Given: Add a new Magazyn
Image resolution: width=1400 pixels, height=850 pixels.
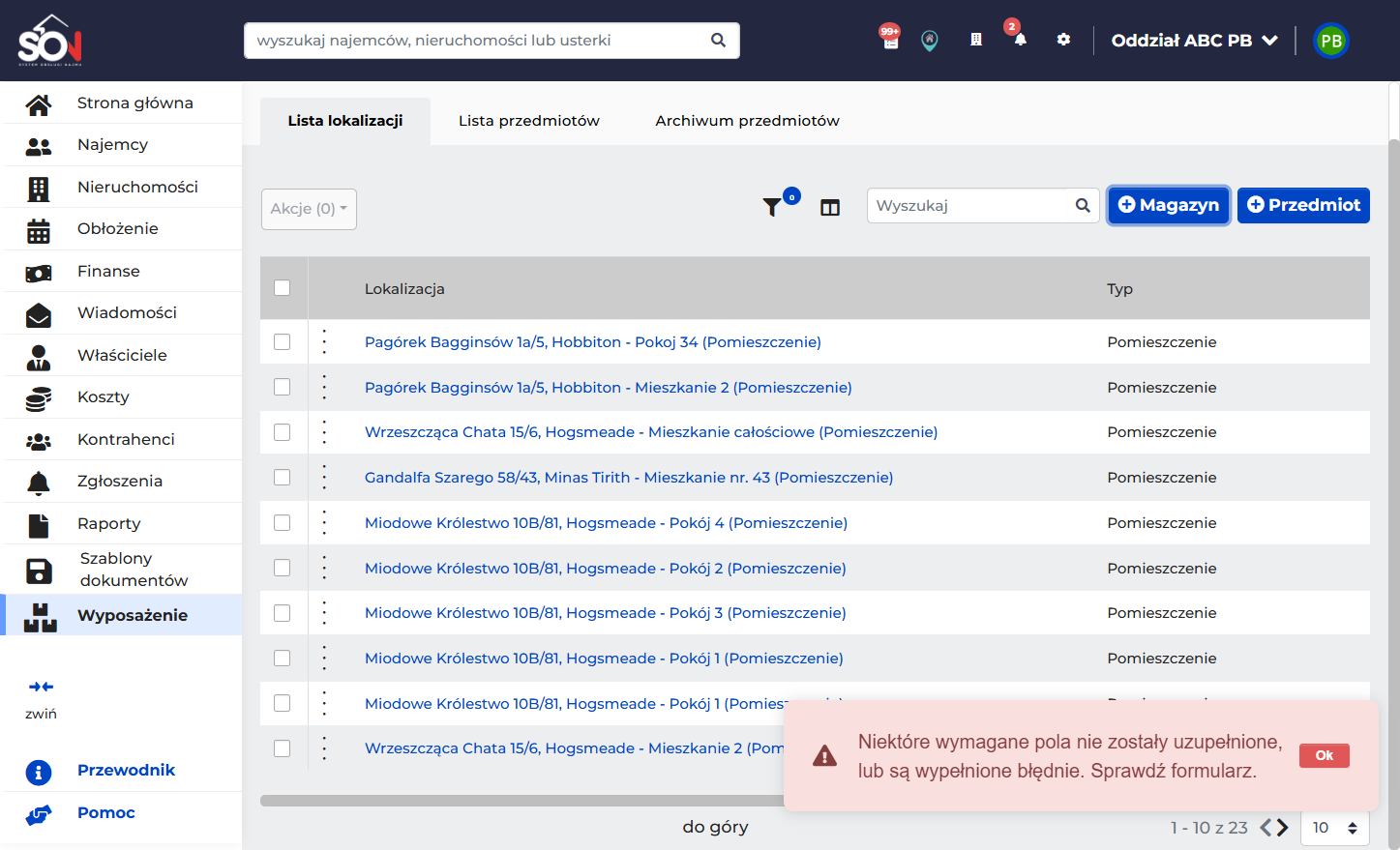Looking at the screenshot, I should point(1169,205).
